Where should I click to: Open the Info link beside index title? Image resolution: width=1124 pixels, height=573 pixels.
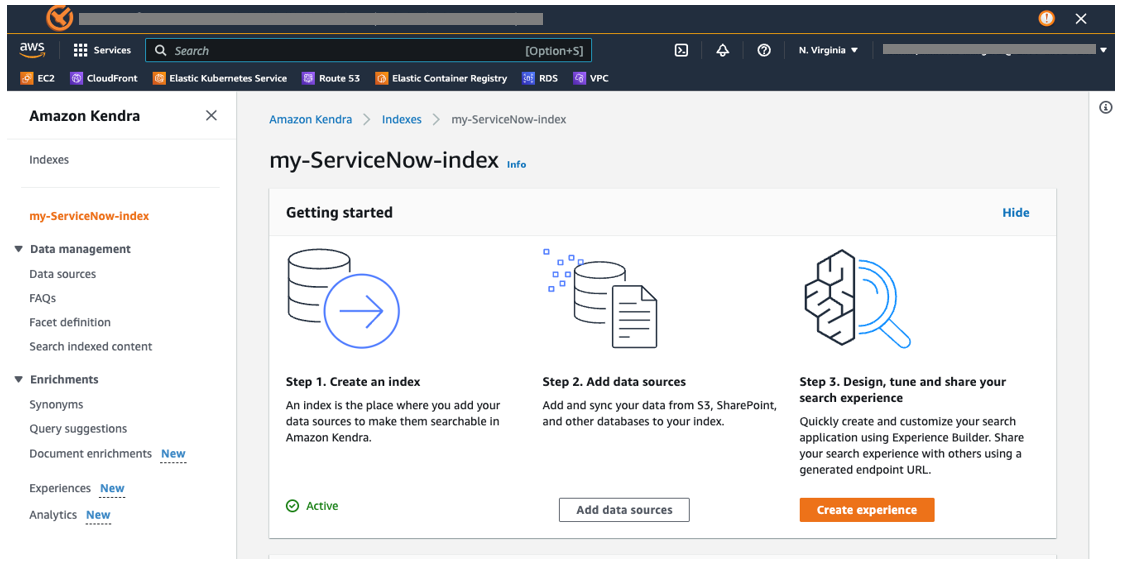[x=516, y=164]
